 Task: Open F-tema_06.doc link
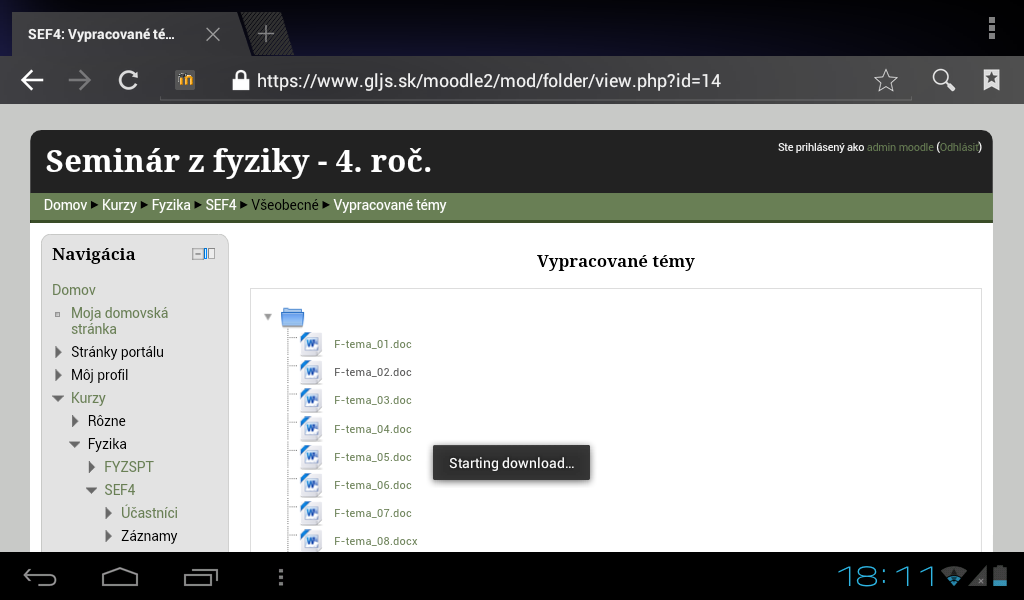coord(372,485)
